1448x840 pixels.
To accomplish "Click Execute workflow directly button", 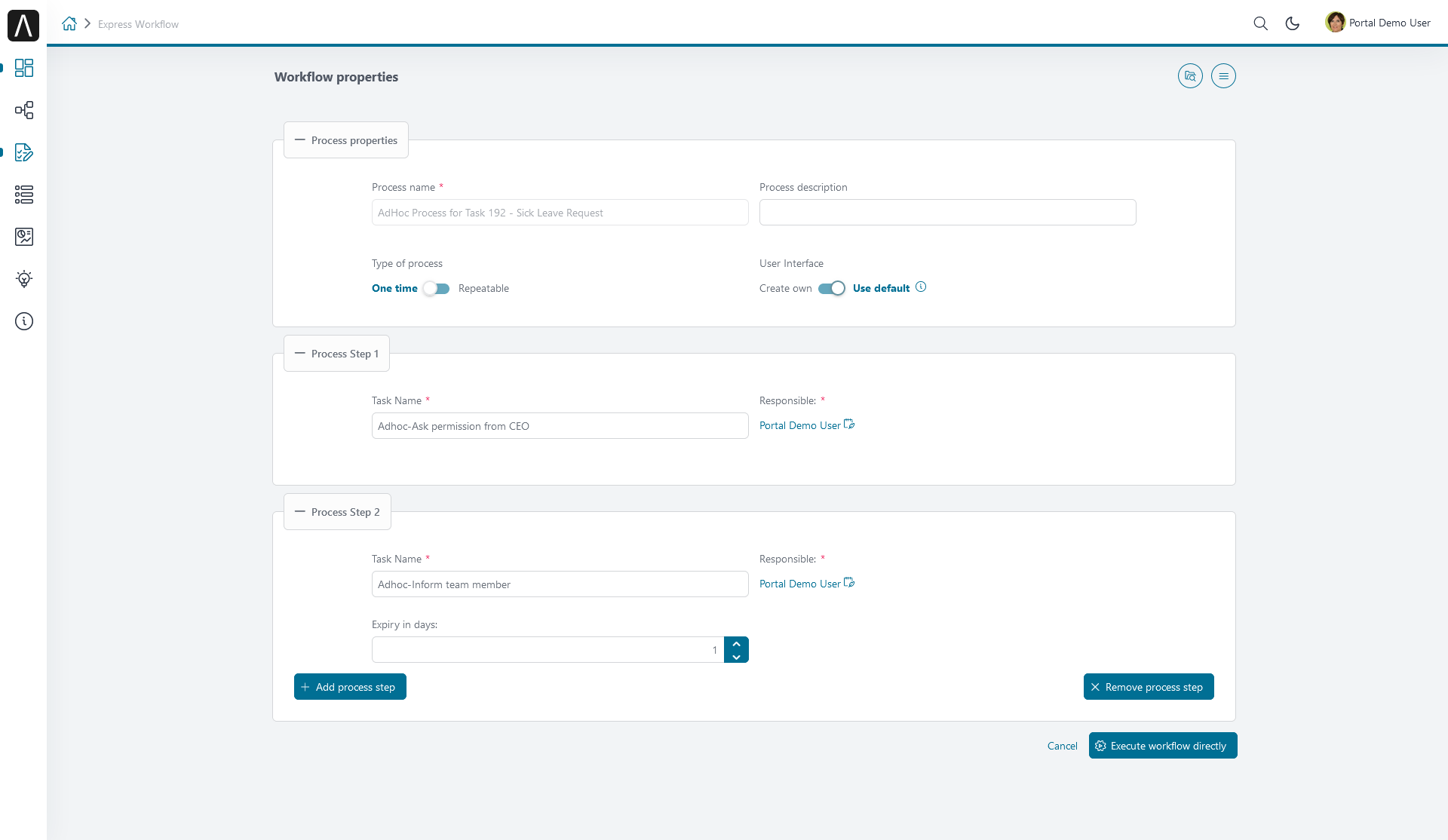I will [1162, 746].
